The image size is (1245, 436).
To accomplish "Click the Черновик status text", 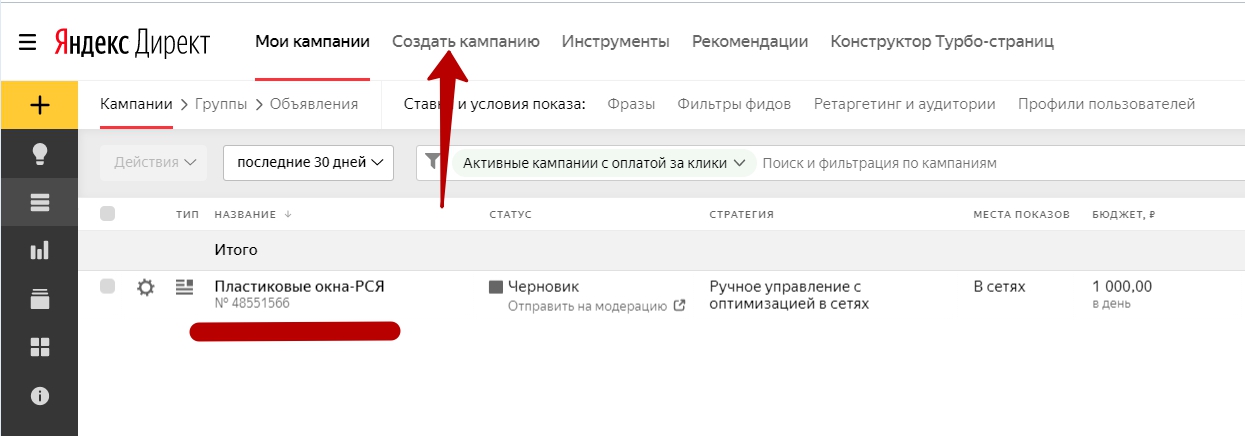I will point(543,286).
